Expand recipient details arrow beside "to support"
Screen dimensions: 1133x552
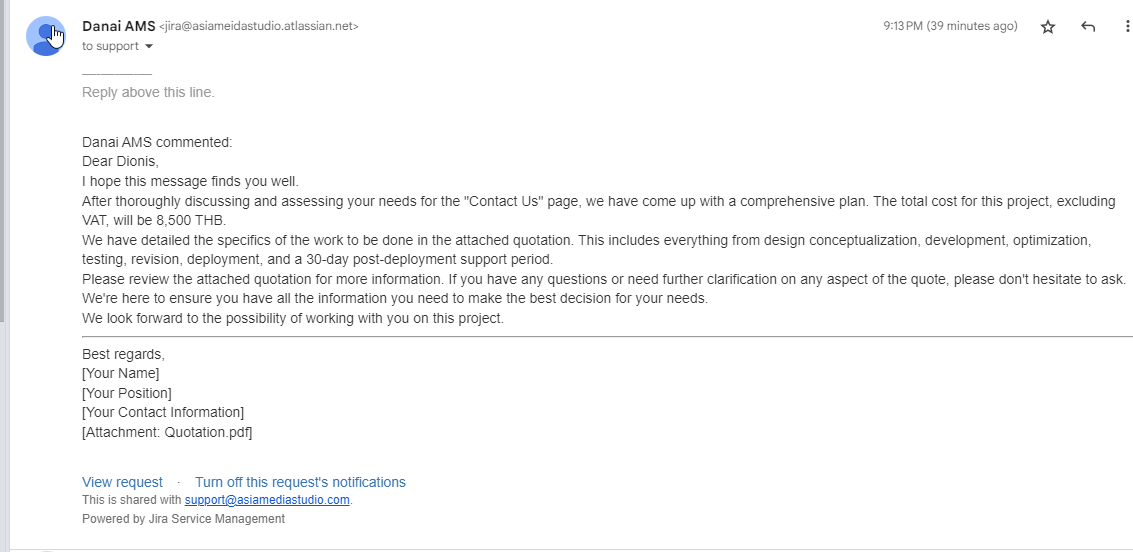[x=150, y=46]
